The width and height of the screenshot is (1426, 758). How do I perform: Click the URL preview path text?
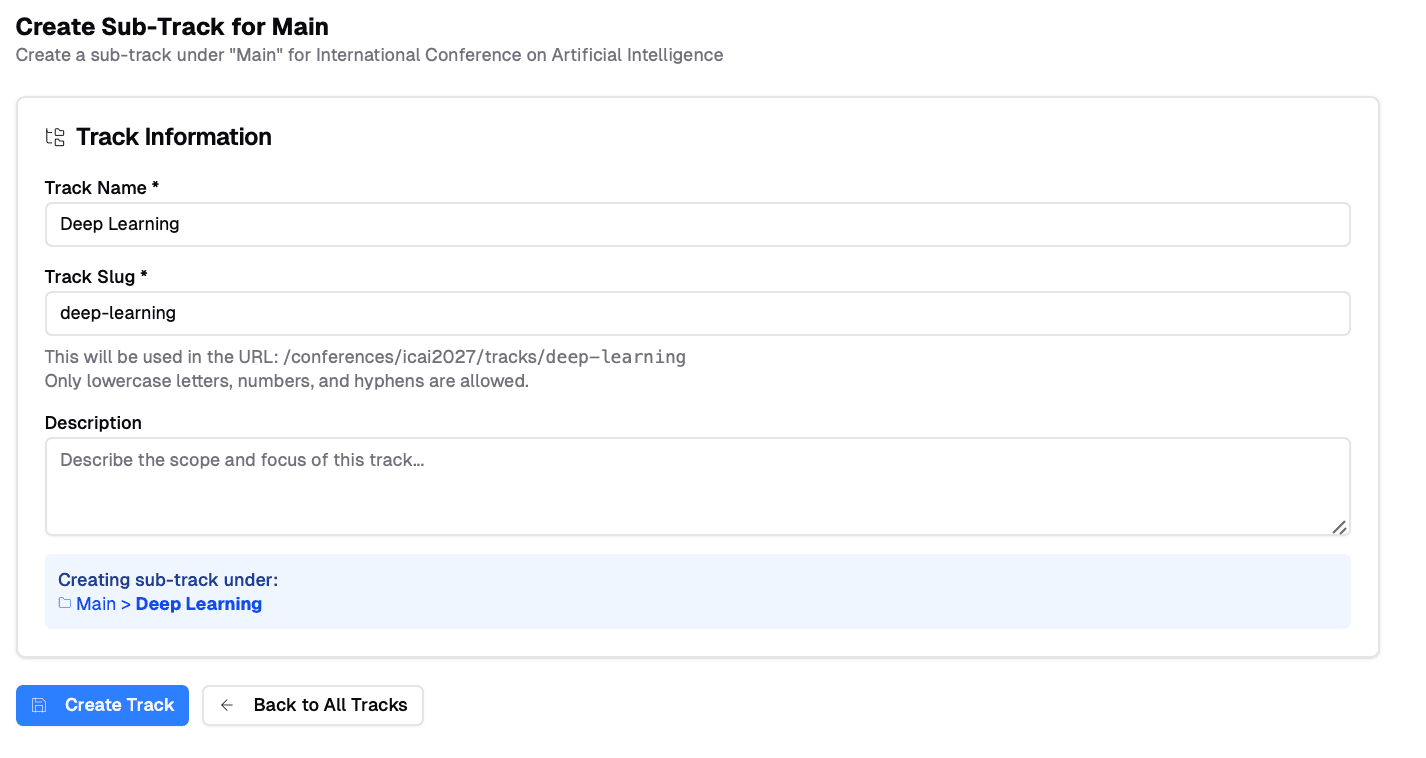pos(484,357)
